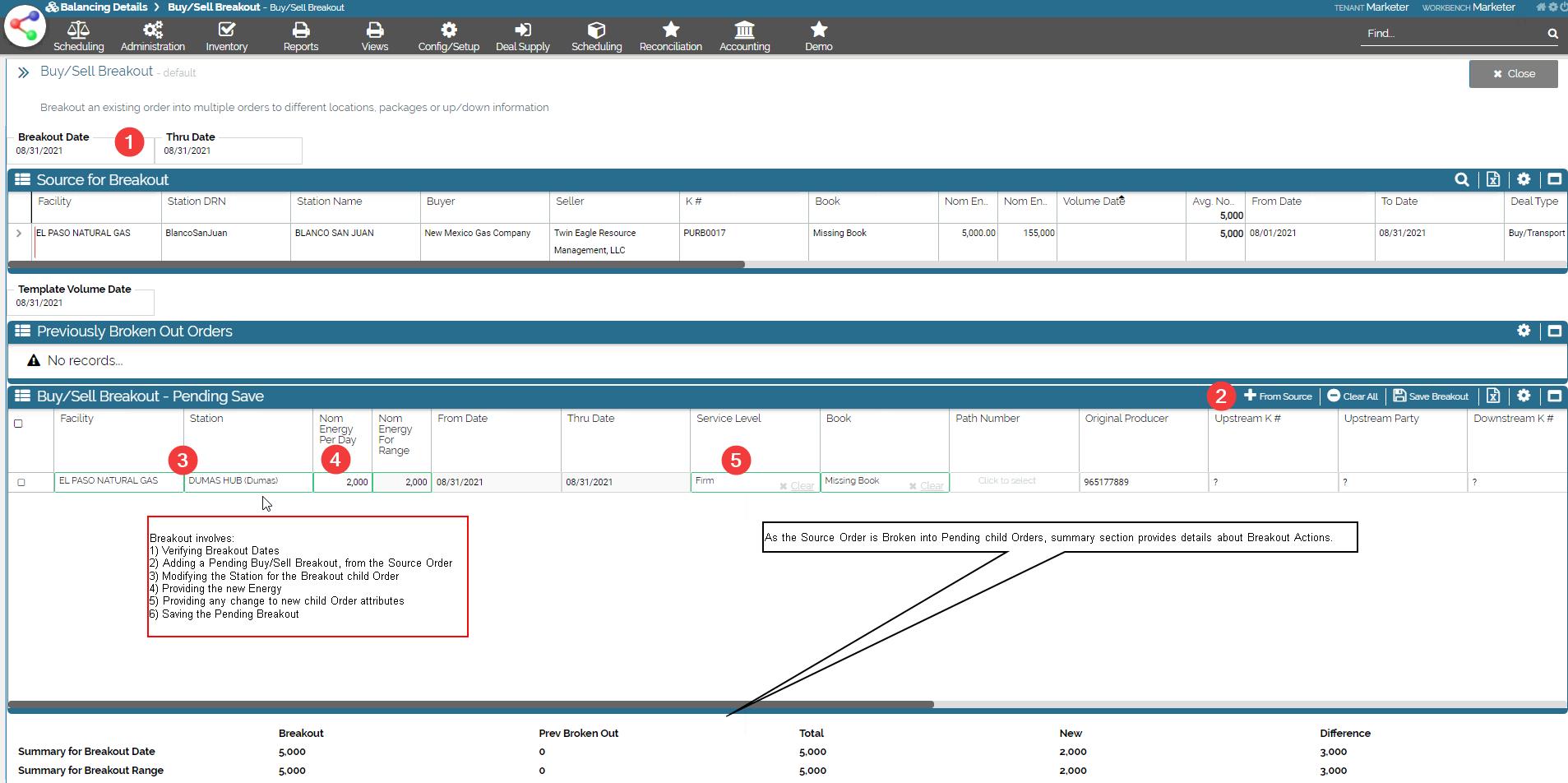Screen dimensions: 1568x783
Task: Open the Config/Setup menu
Action: pyautogui.click(x=448, y=36)
